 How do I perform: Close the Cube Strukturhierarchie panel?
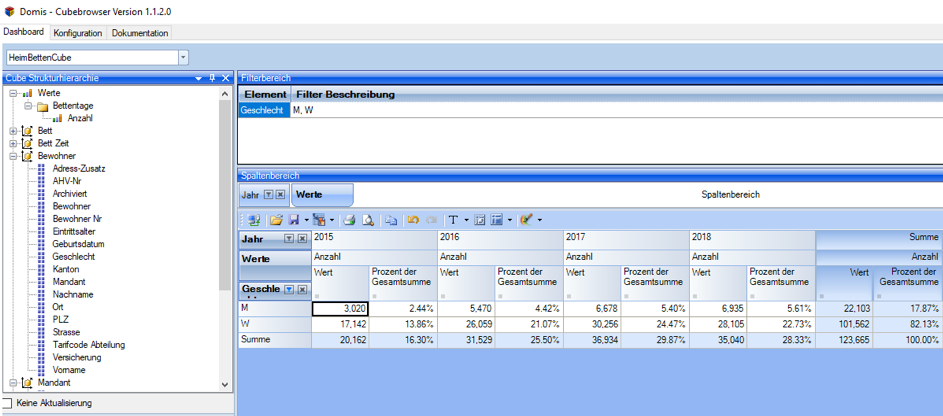(226, 78)
